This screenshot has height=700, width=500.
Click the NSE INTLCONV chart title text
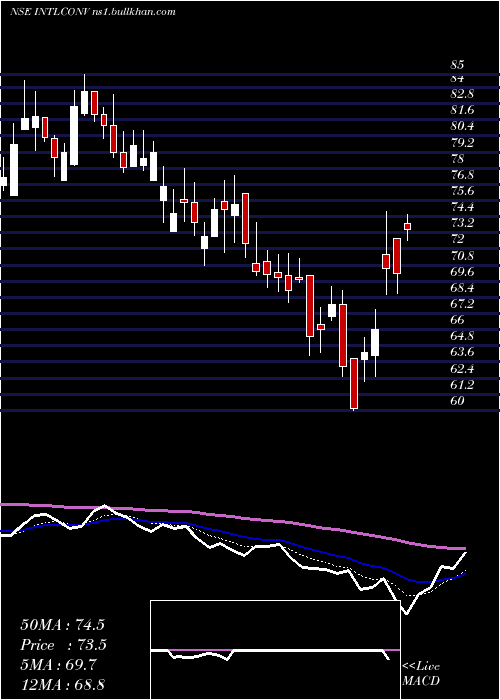point(92,12)
